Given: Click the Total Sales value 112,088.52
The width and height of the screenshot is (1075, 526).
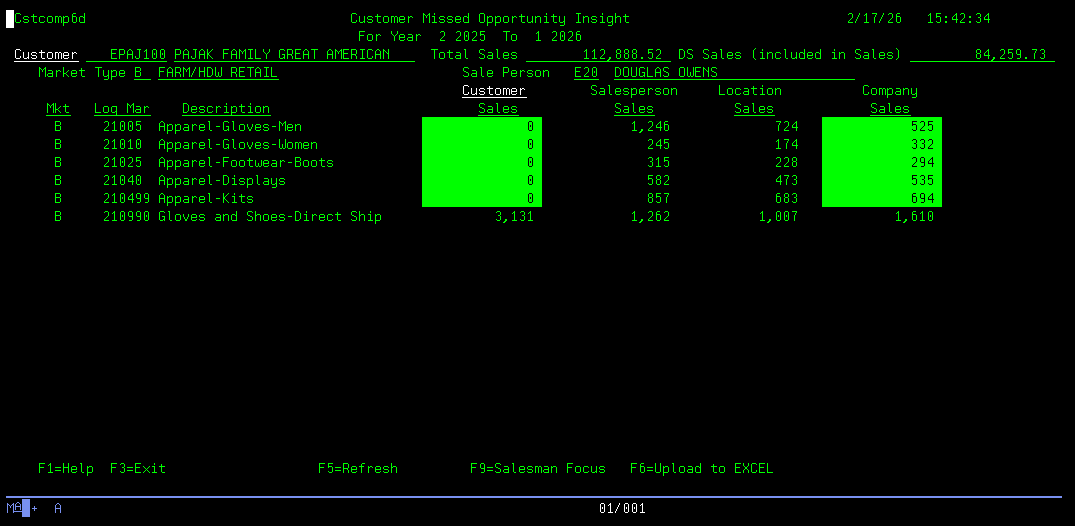Looking at the screenshot, I should 622,54.
